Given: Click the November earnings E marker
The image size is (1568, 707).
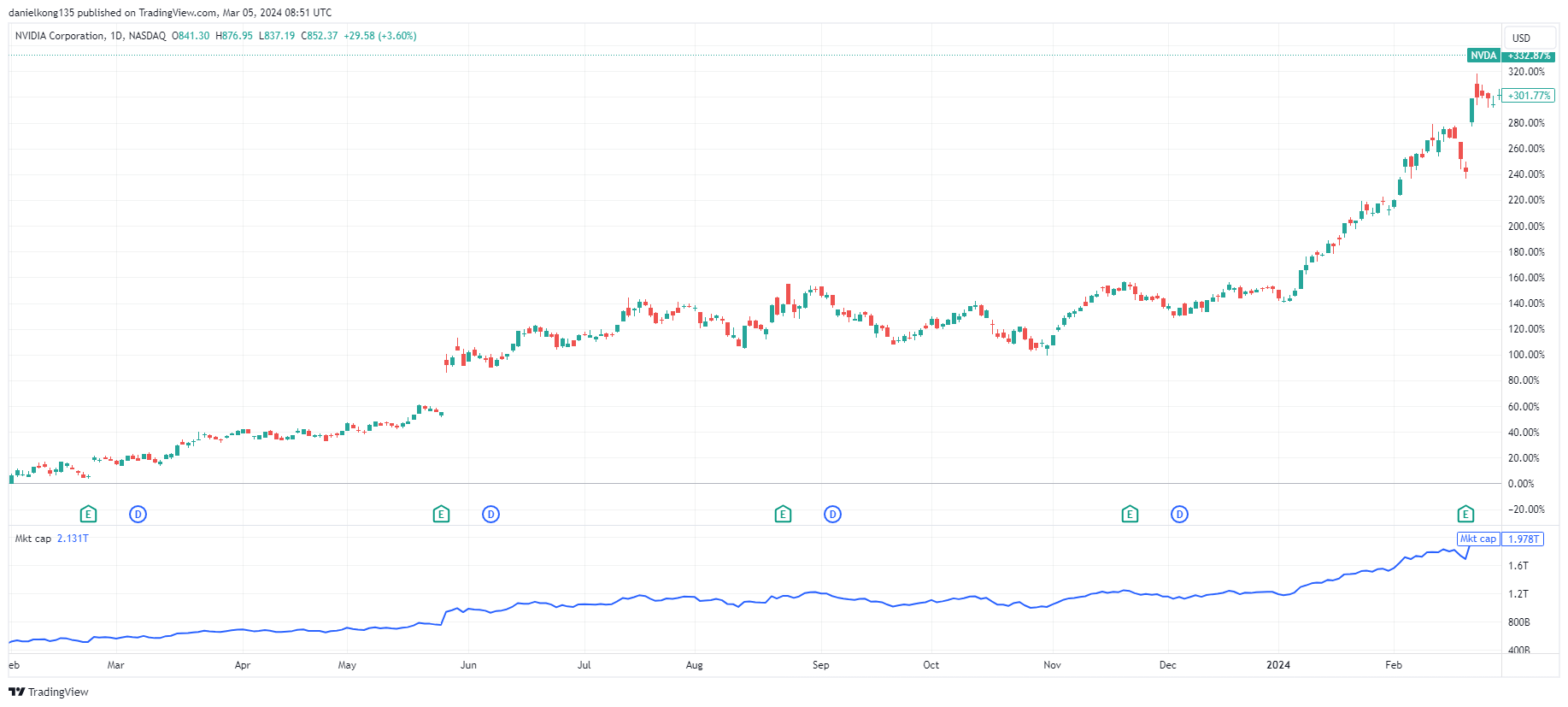Looking at the screenshot, I should (1130, 514).
